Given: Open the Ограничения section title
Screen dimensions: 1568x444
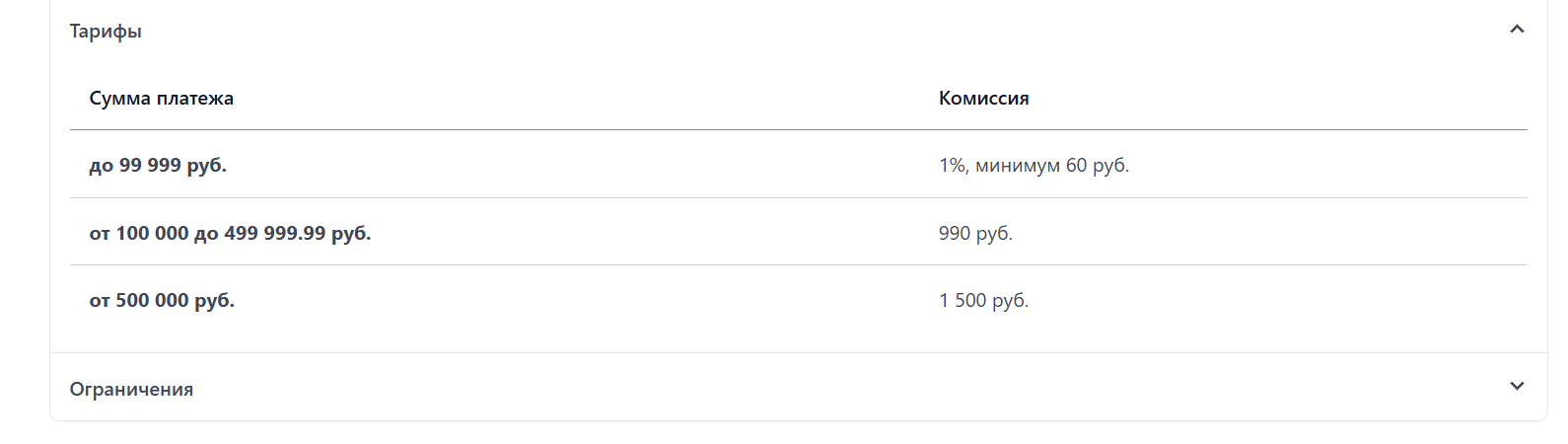Looking at the screenshot, I should coord(131,389).
